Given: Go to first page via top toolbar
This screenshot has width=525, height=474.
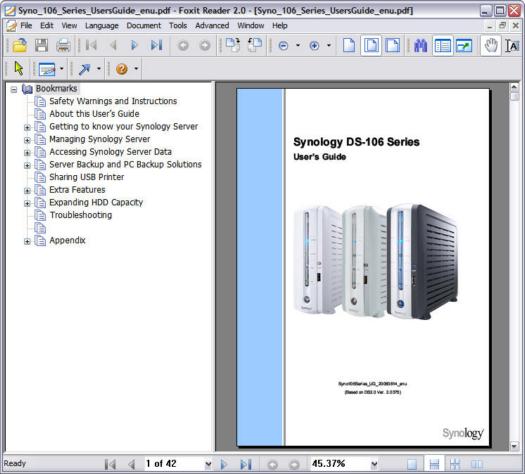Looking at the screenshot, I should [x=91, y=45].
